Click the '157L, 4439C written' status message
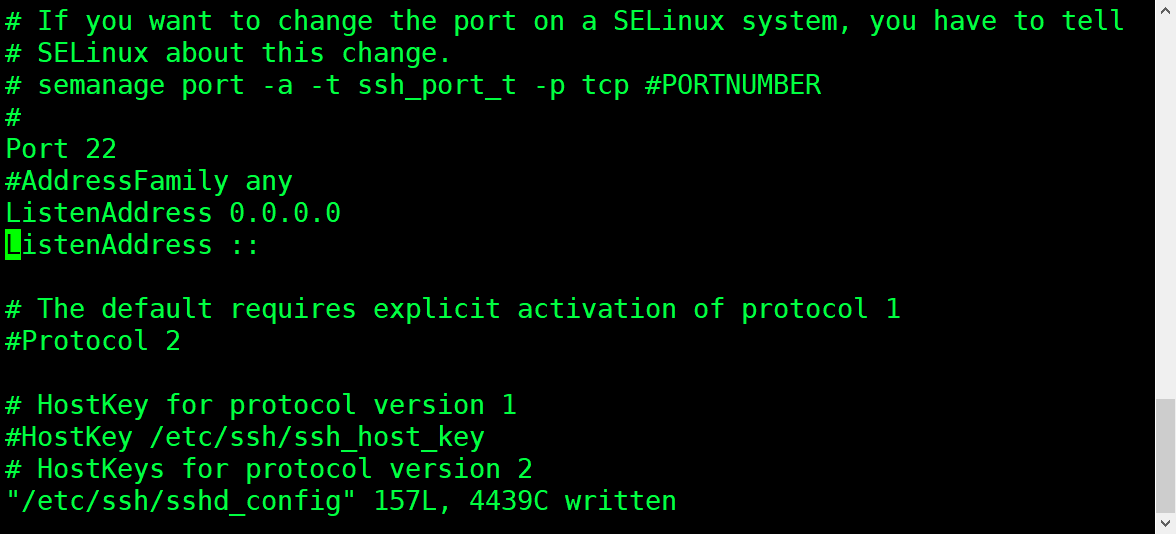Viewport: 1176px width, 534px height. (x=525, y=501)
